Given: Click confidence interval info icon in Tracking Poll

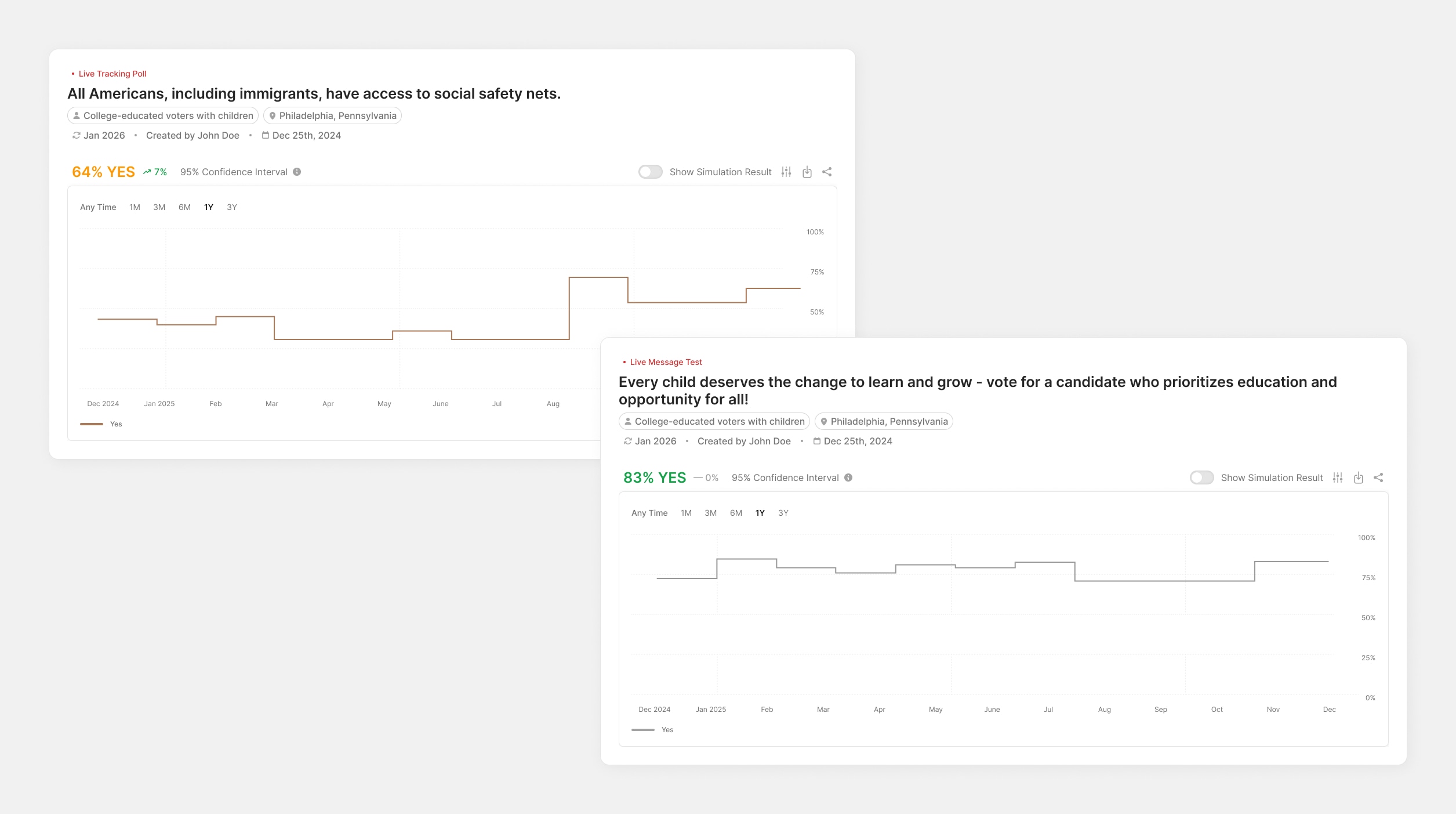Looking at the screenshot, I should (297, 172).
